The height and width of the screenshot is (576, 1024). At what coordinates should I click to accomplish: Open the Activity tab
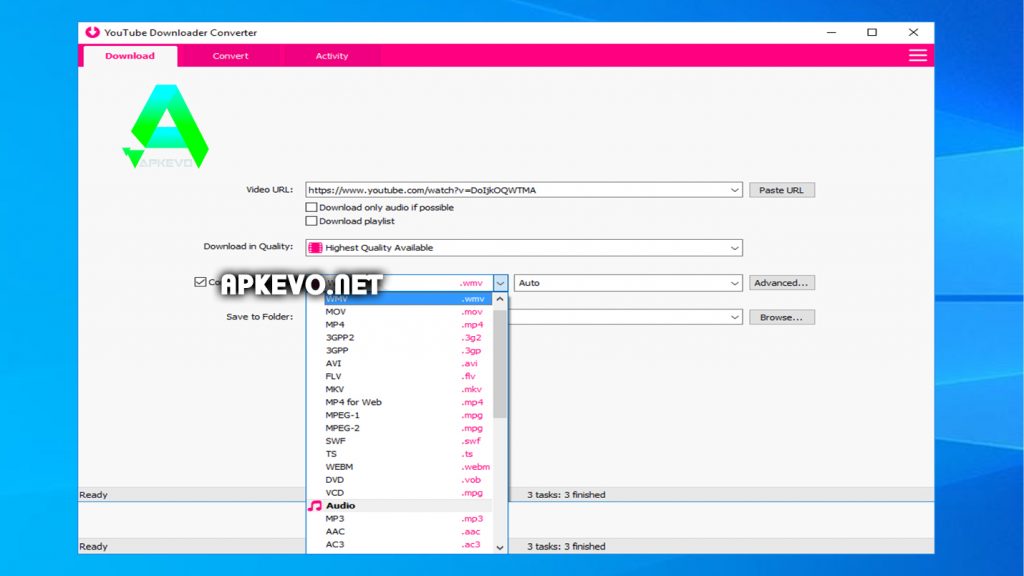pyautogui.click(x=332, y=56)
